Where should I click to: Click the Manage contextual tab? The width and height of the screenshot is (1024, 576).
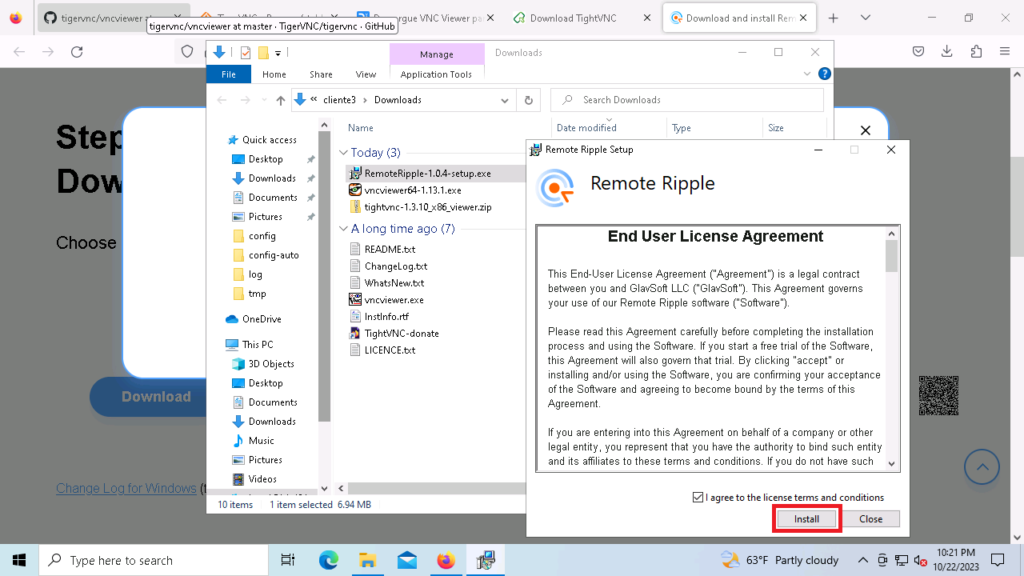pos(436,54)
